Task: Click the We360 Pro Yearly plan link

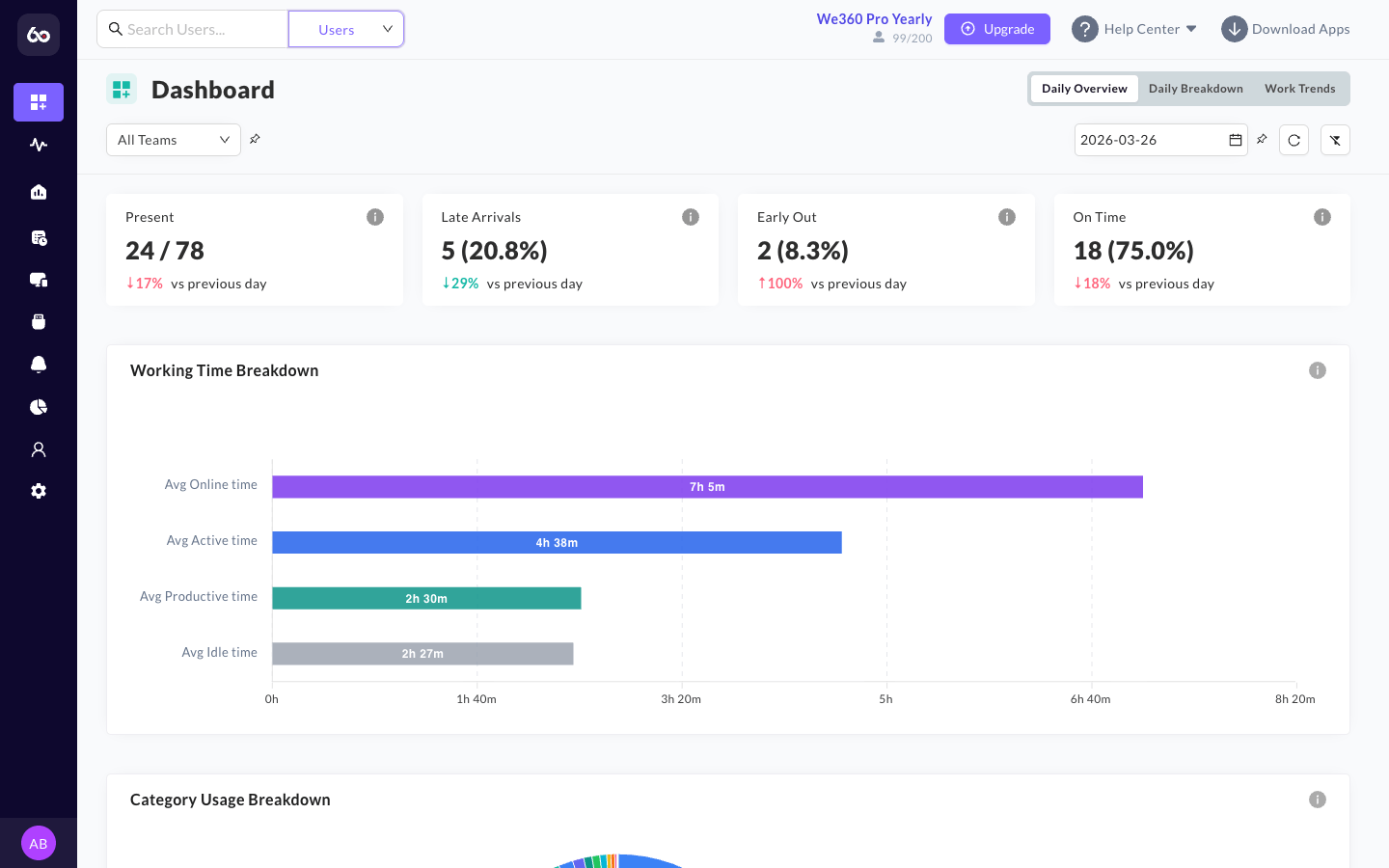Action: pyautogui.click(x=874, y=19)
